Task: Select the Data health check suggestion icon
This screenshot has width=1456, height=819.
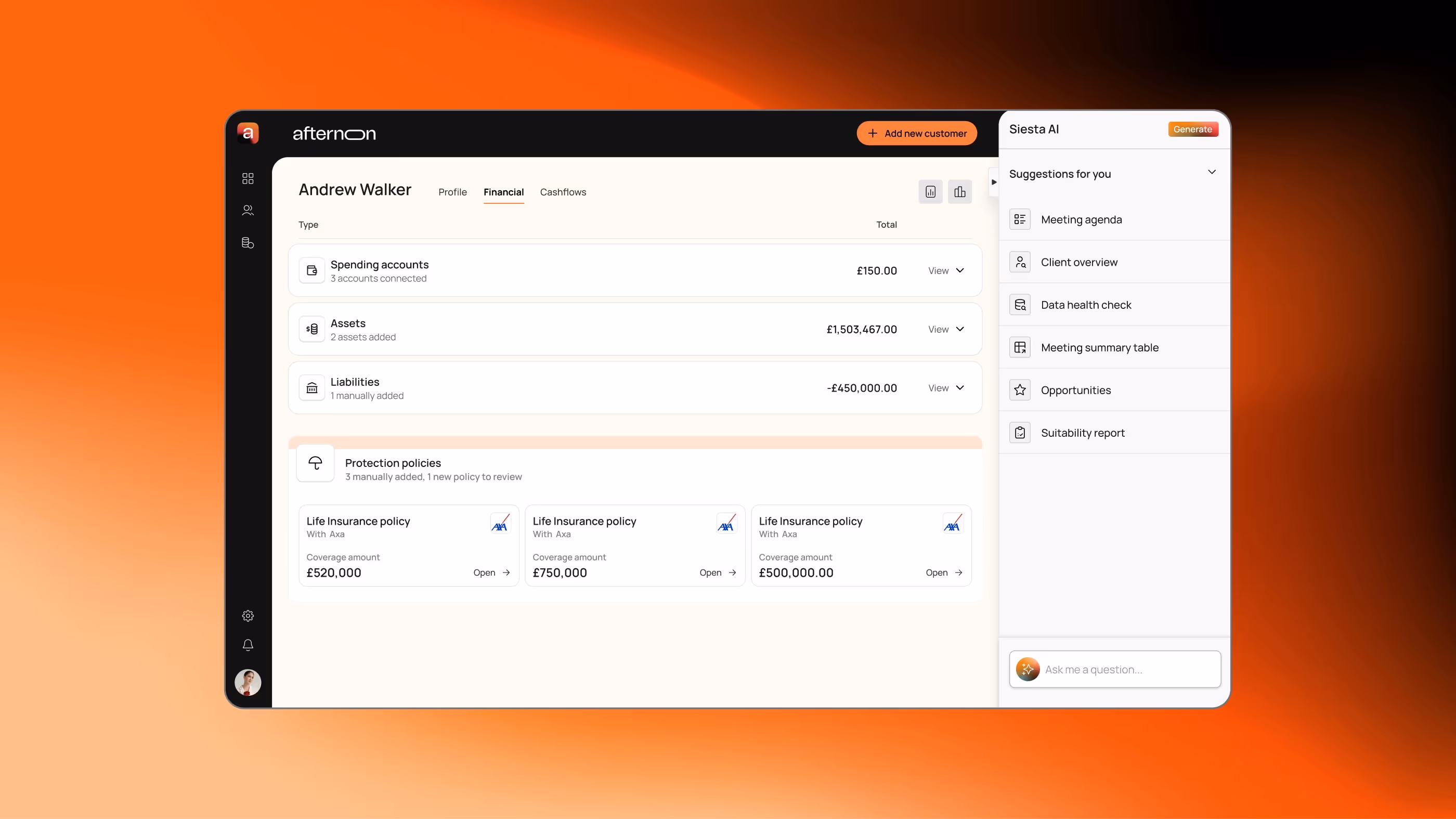Action: coord(1020,305)
